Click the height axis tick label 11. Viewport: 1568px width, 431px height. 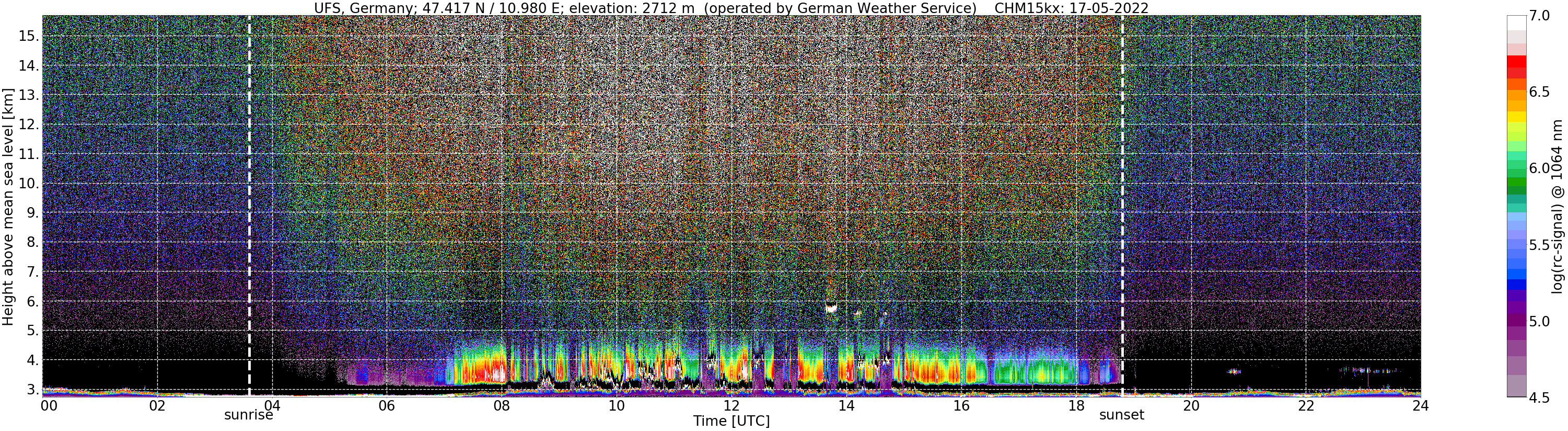coord(29,154)
